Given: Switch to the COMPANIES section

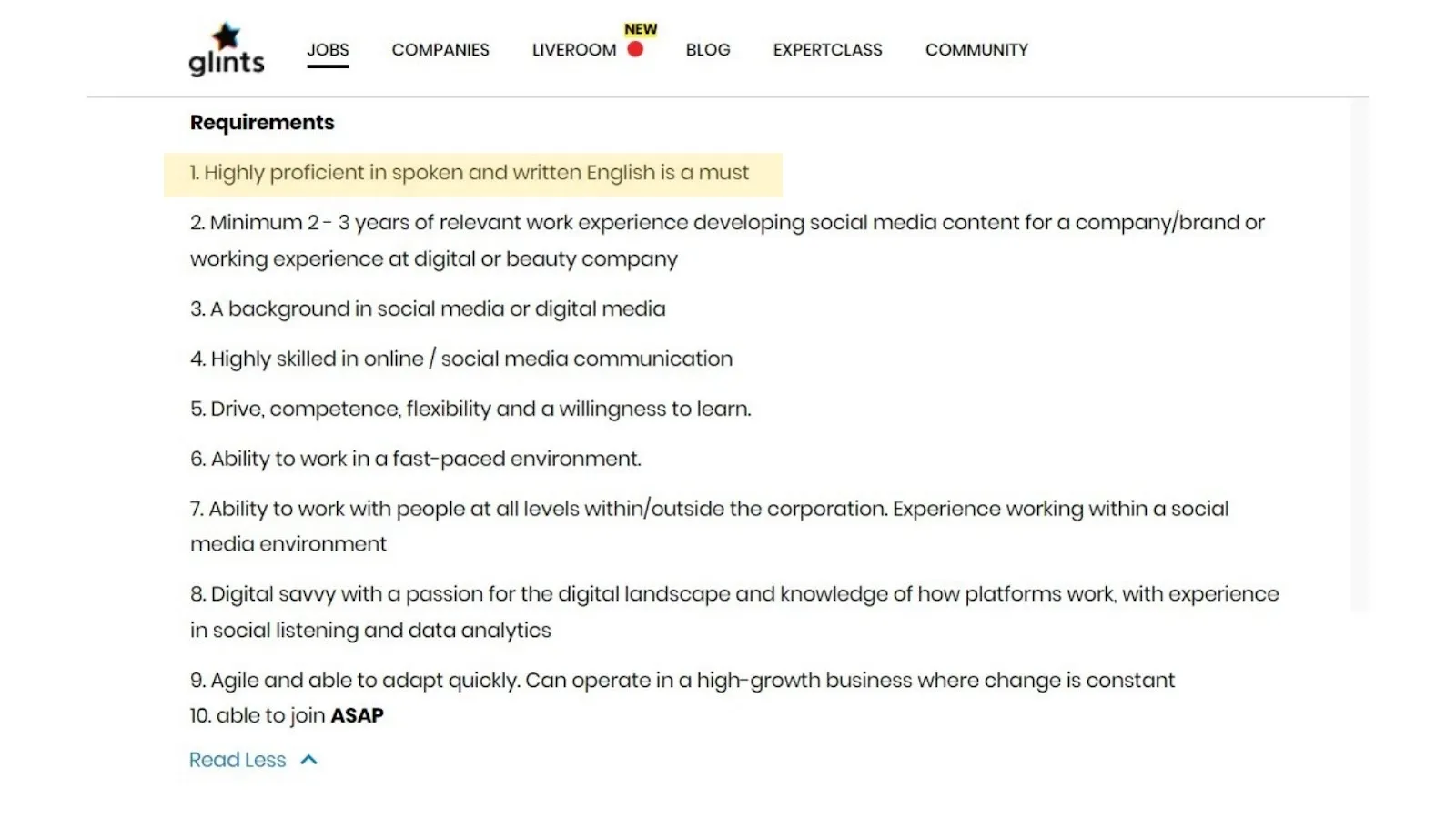Looking at the screenshot, I should click(440, 50).
